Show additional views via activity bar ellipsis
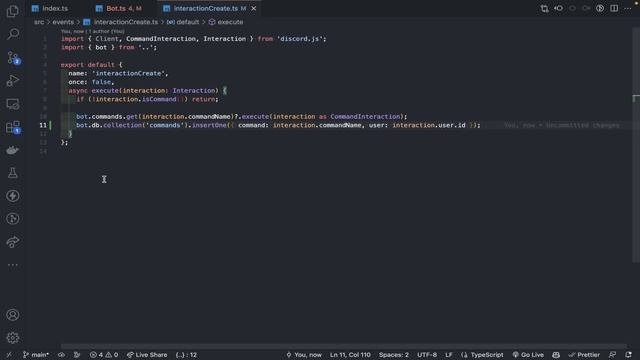 [13, 264]
